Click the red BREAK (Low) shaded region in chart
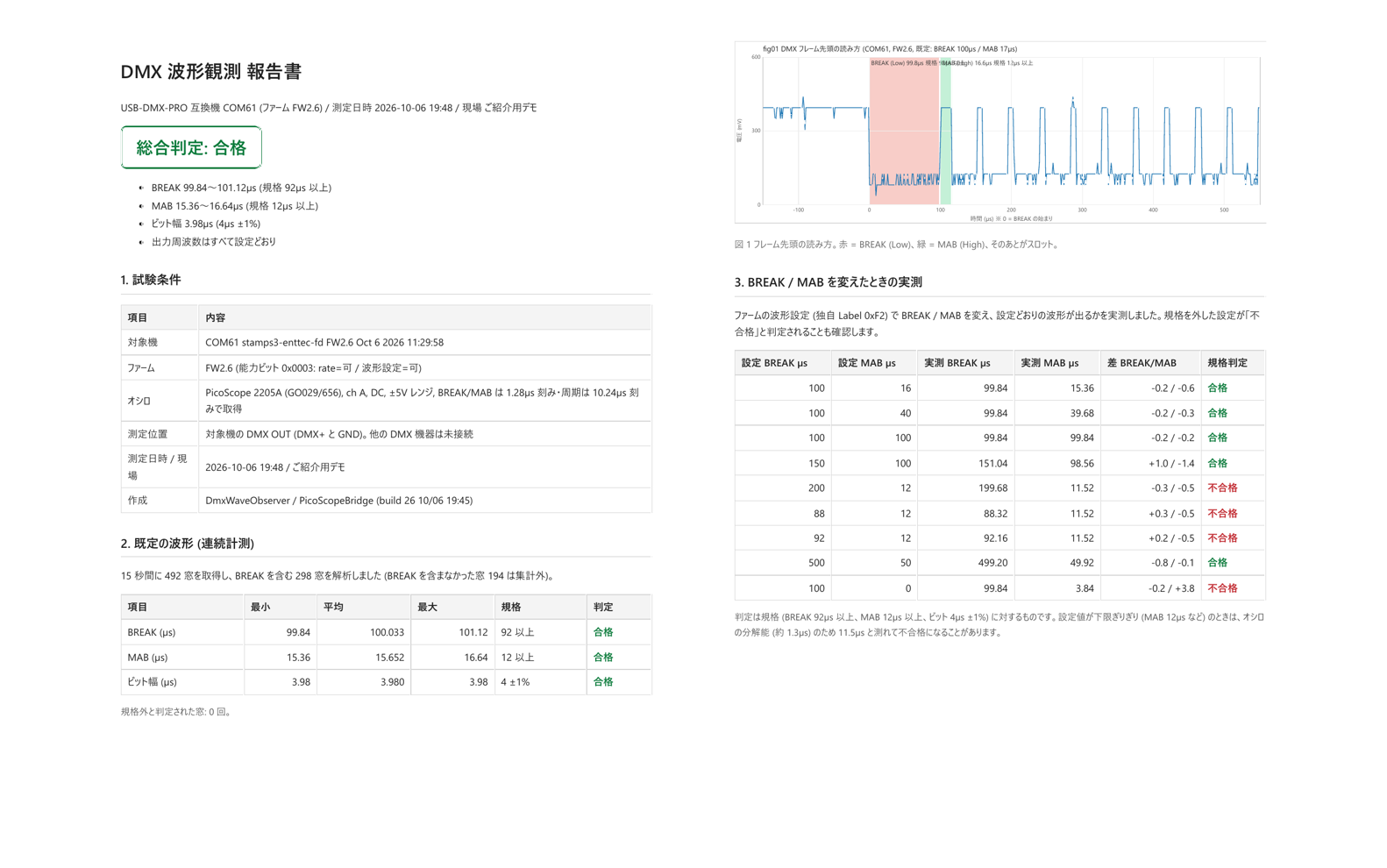Viewport: 1387px width, 868px height. pos(904,131)
